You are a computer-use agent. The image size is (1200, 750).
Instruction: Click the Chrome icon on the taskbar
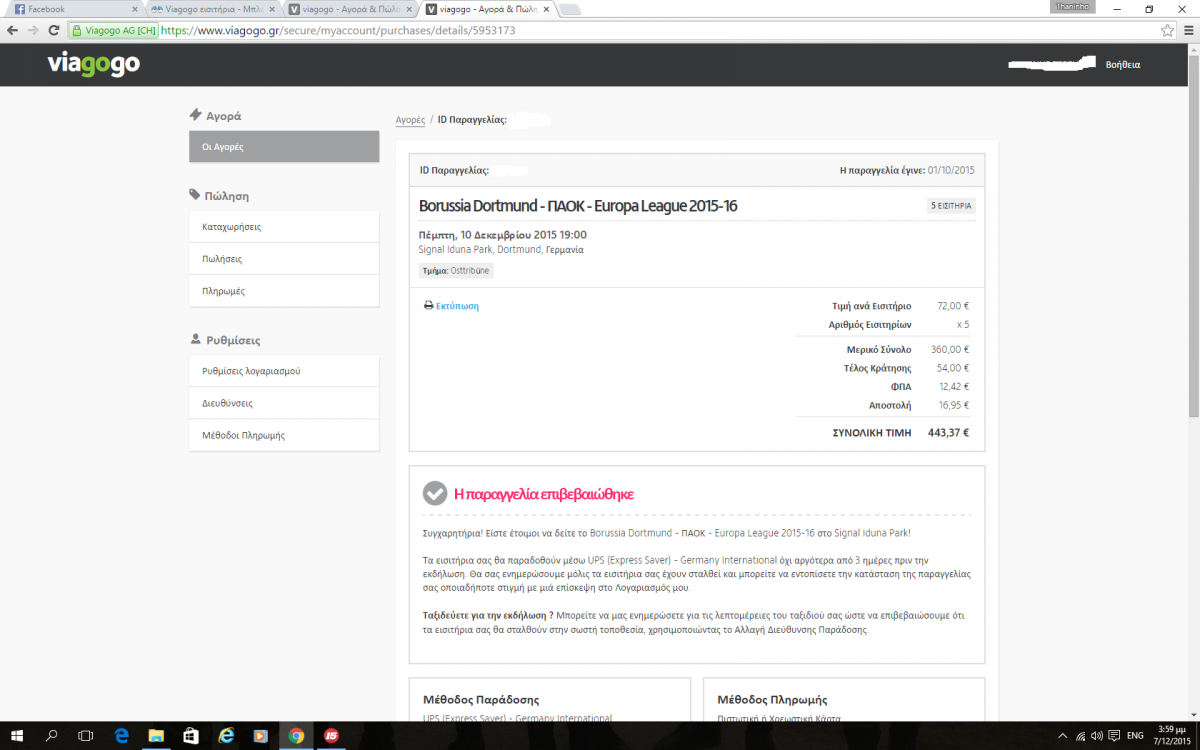pyautogui.click(x=296, y=736)
